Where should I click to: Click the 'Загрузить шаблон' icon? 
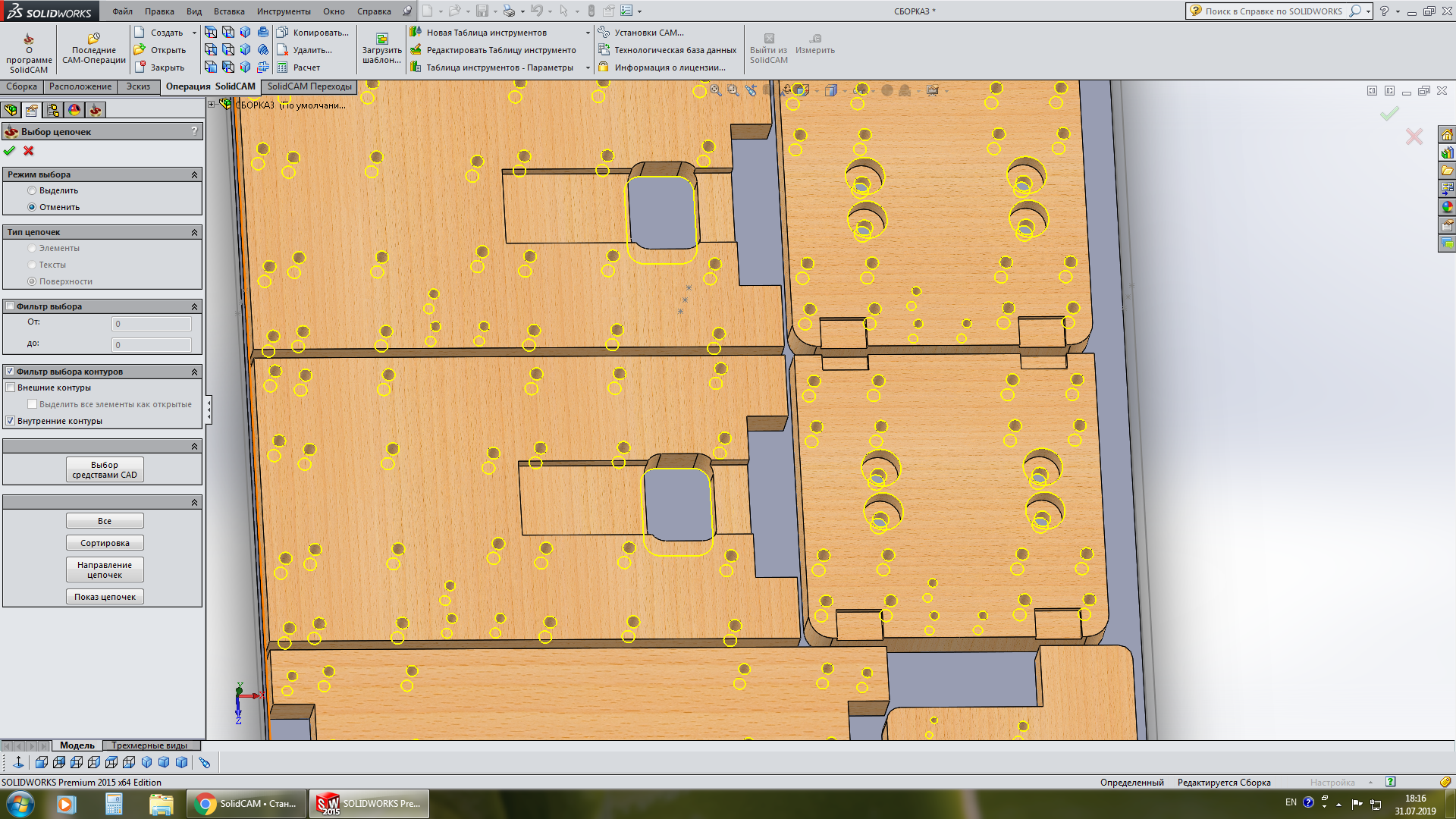point(381,39)
